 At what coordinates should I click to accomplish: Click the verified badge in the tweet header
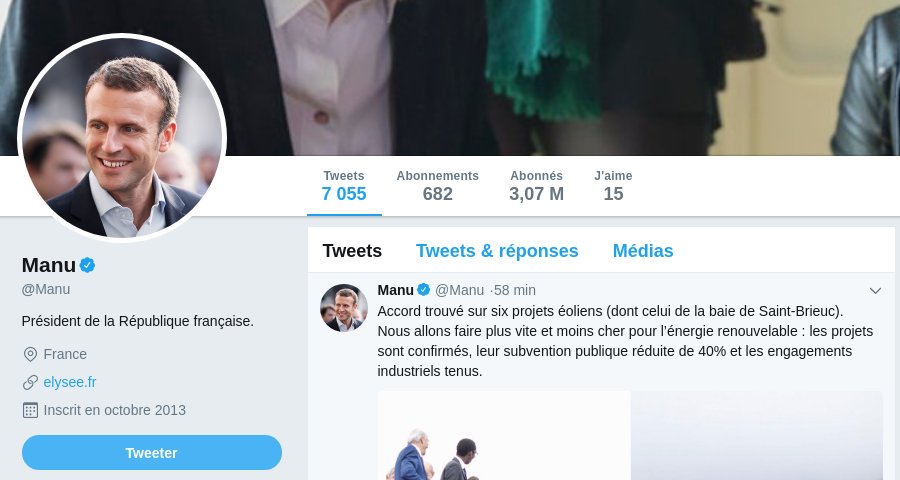(x=424, y=290)
